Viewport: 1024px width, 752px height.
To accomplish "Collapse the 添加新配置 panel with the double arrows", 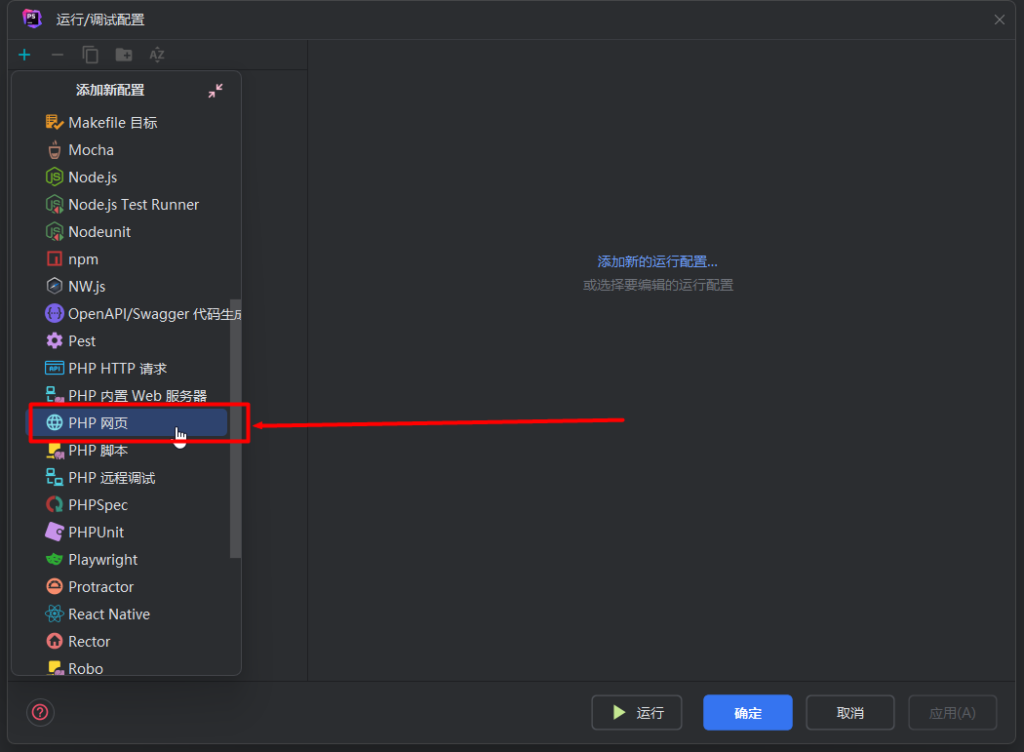I will pyautogui.click(x=215, y=90).
